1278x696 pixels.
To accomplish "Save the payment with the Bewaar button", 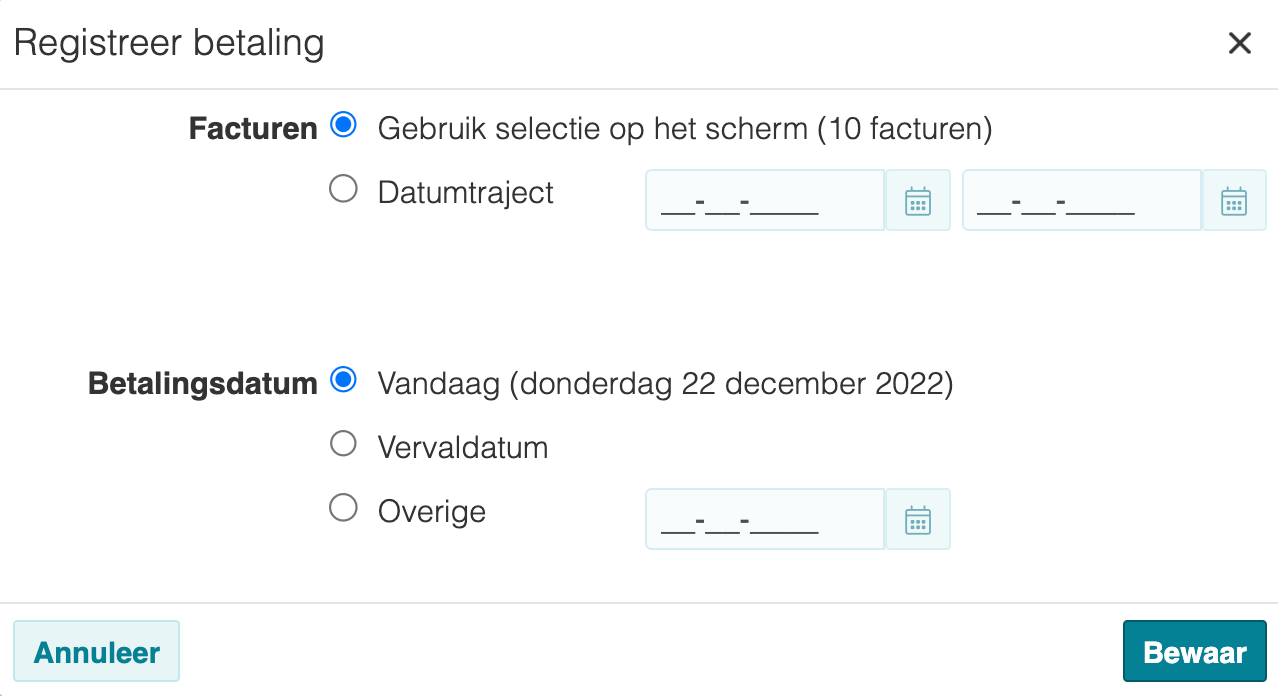I will click(1195, 652).
